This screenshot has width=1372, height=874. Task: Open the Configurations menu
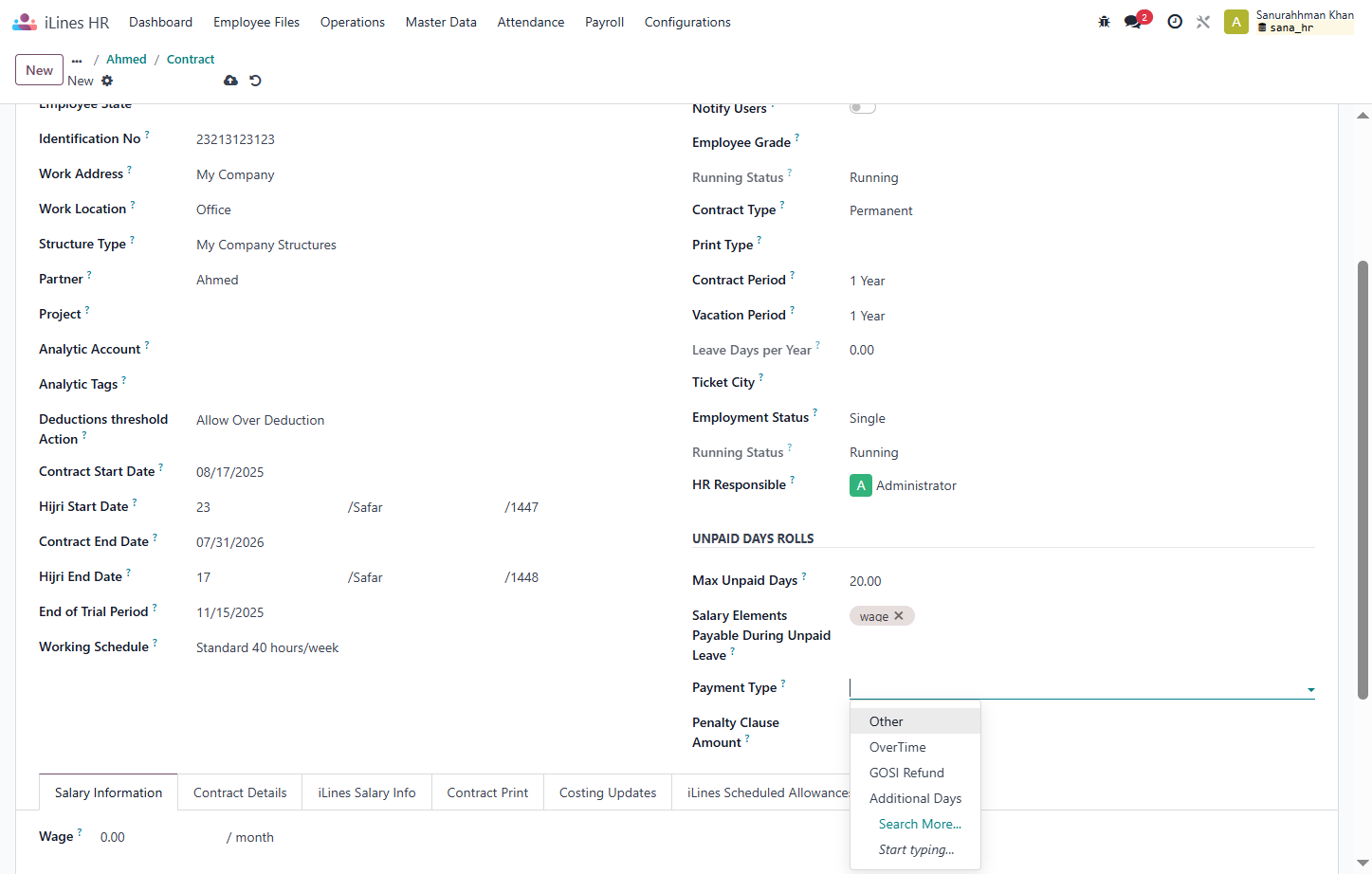pos(687,22)
